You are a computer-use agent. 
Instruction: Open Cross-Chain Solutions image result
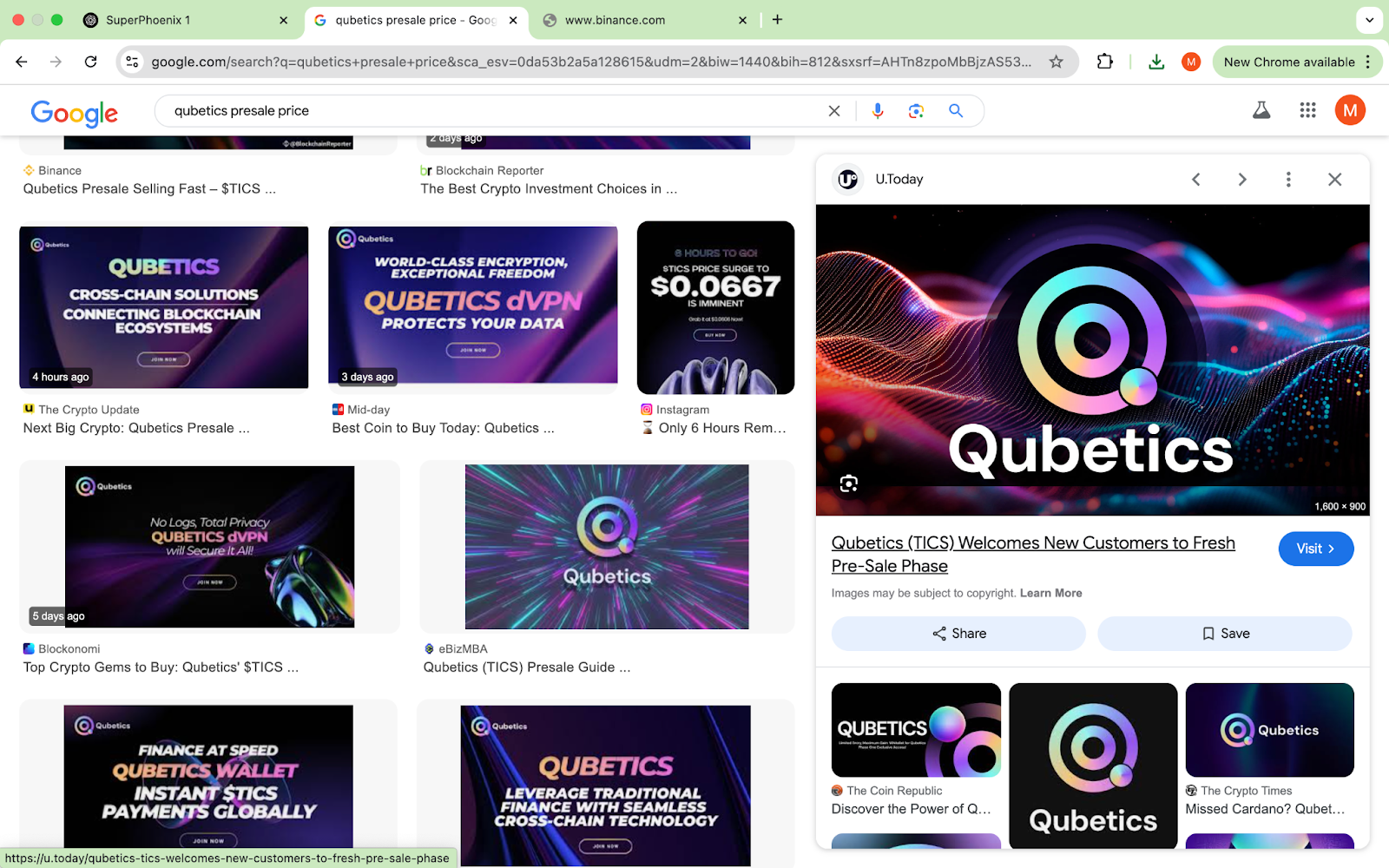coord(164,307)
